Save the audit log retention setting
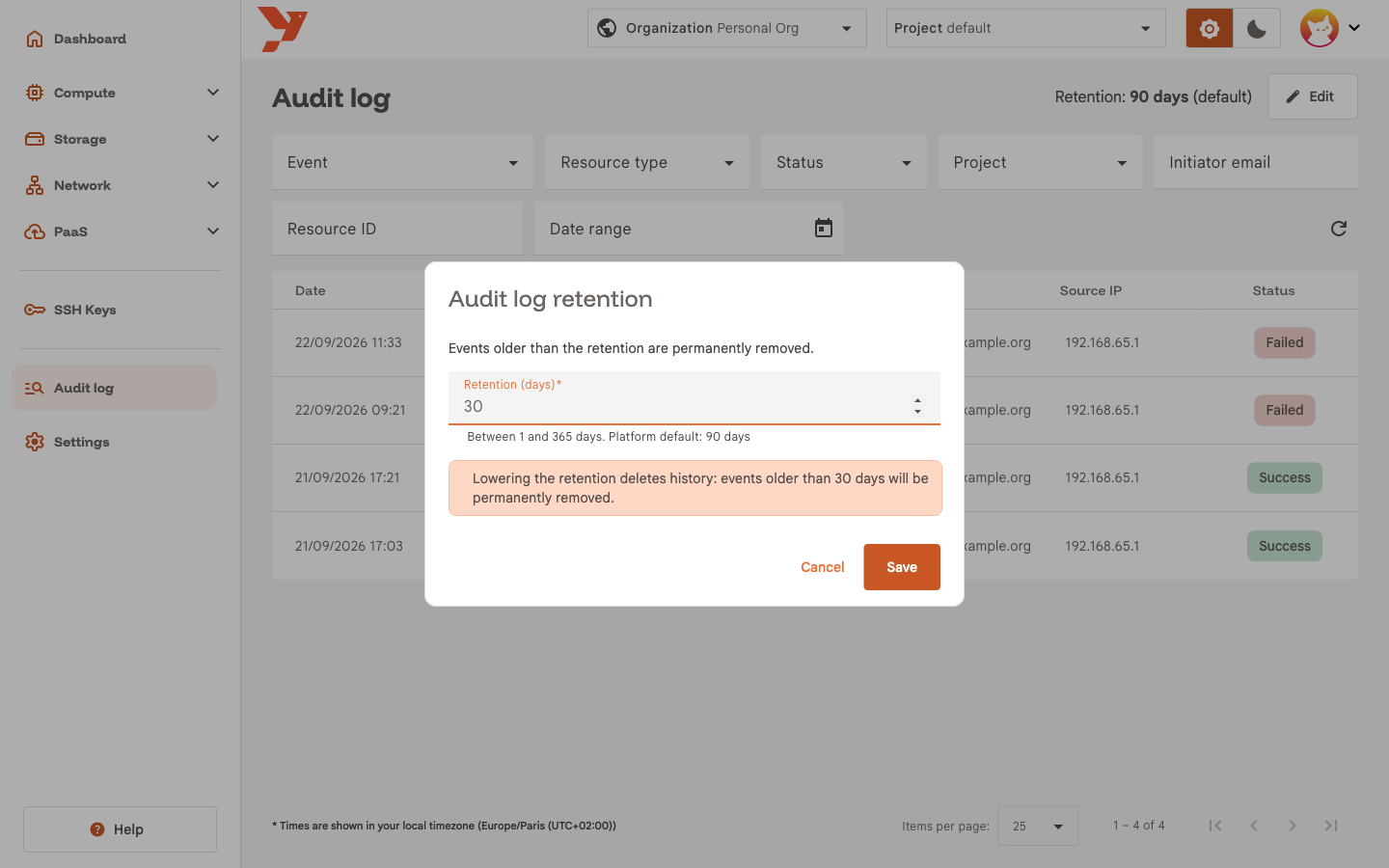Image resolution: width=1389 pixels, height=868 pixels. click(x=902, y=567)
